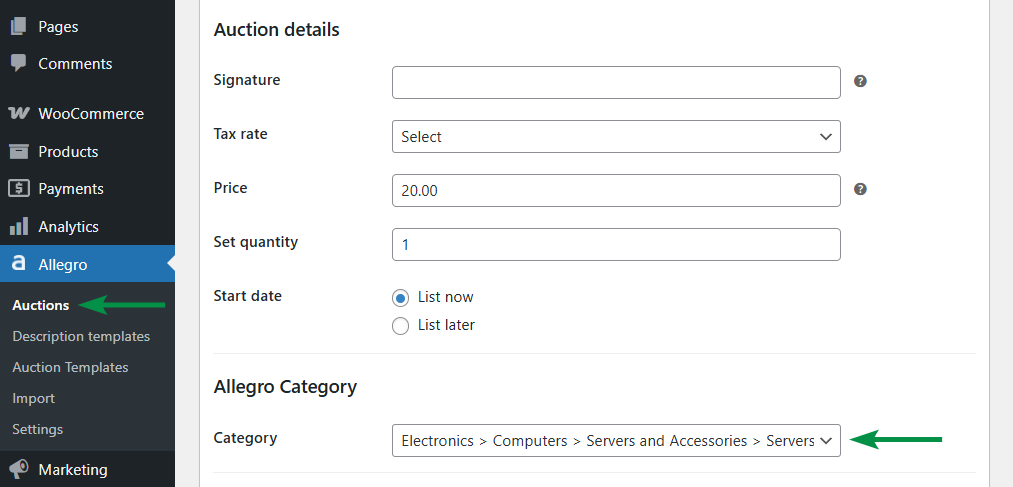Open help tooltip next to Signature field
Viewport: 1013px width, 487px height.
pos(860,81)
